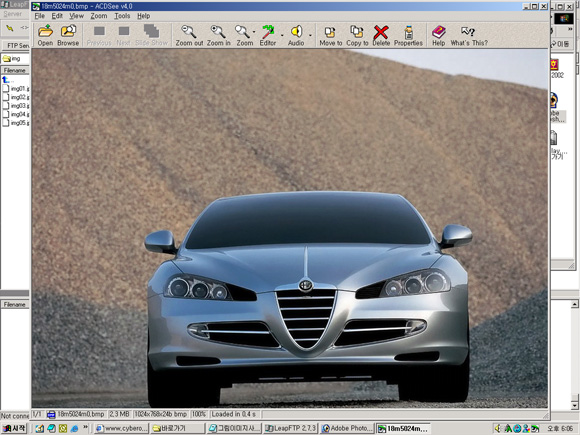Click the Windows Start button

14,428
